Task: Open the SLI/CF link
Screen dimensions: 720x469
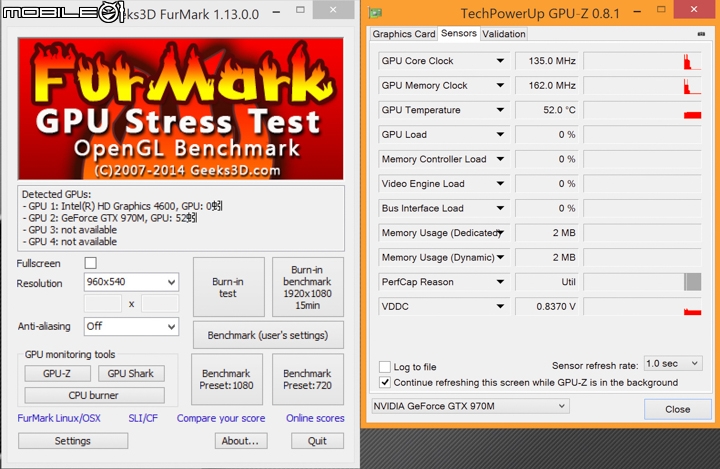Action: click(143, 418)
